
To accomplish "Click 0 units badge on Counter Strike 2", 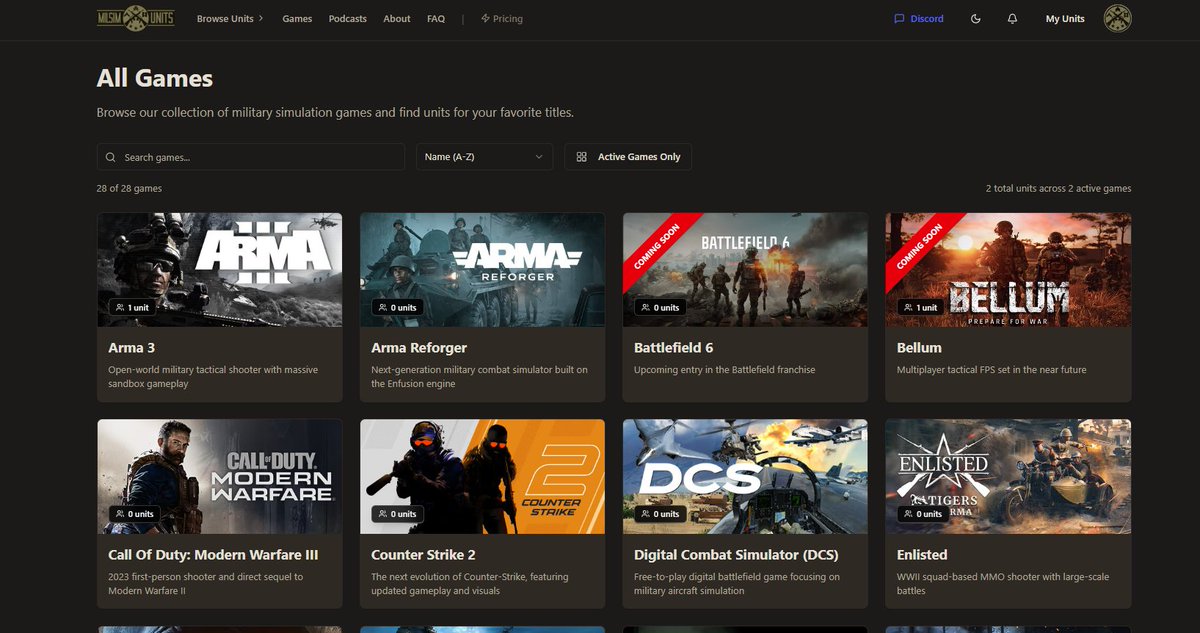I will point(397,514).
